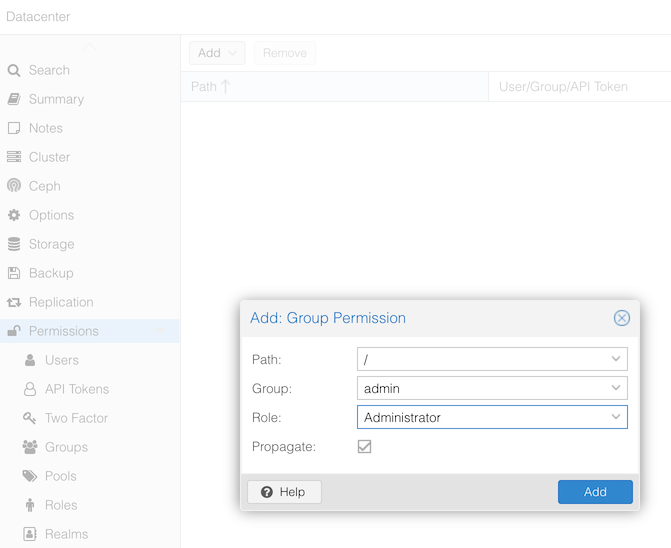The width and height of the screenshot is (671, 548).
Task: Click the Ceph icon in sidebar
Action: tap(14, 186)
